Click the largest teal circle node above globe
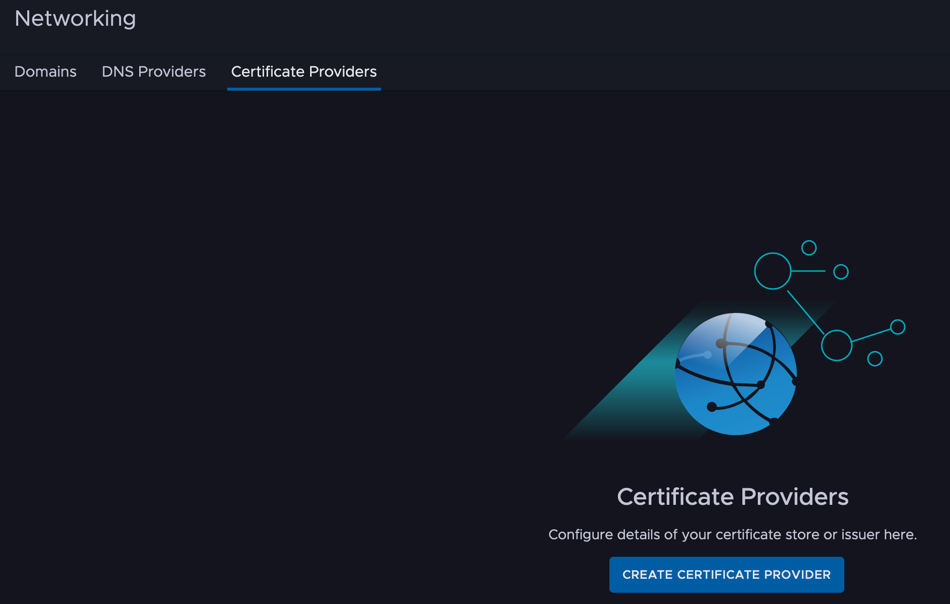This screenshot has width=950, height=604. [772, 271]
